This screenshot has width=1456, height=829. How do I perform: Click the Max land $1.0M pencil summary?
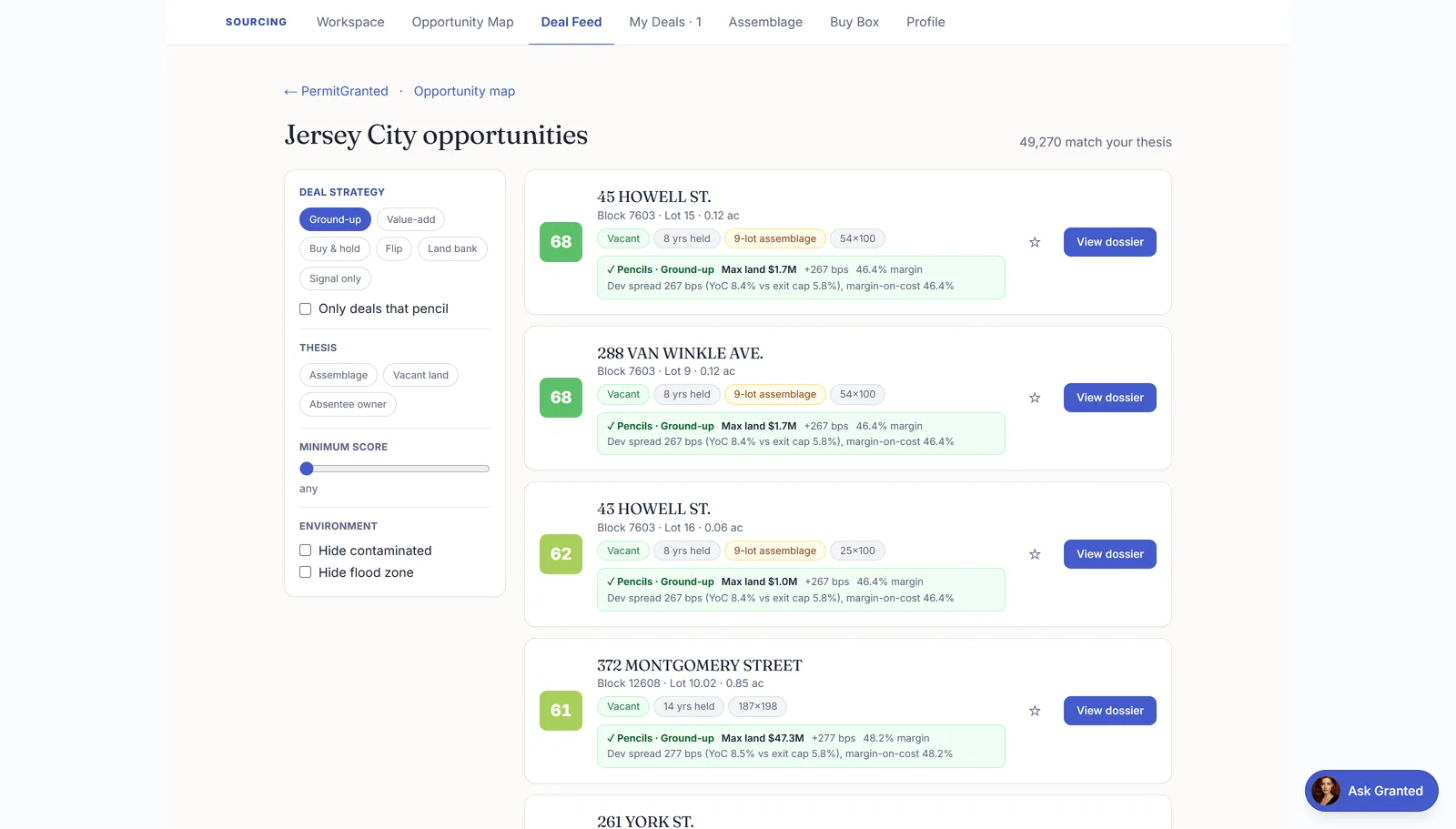point(801,590)
